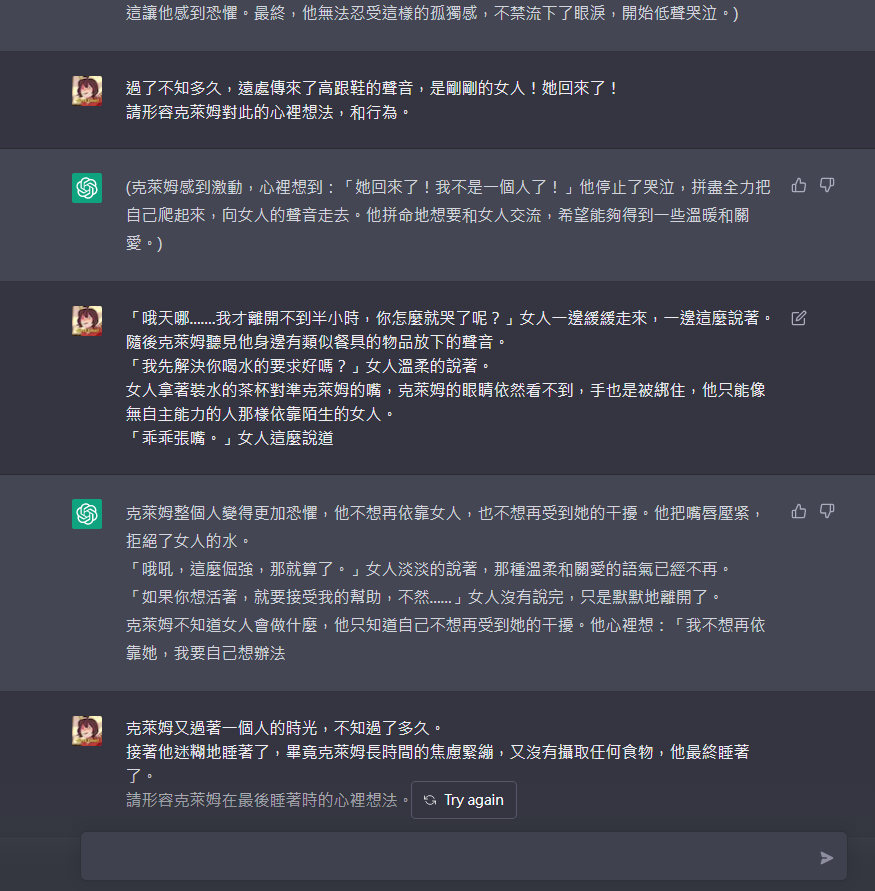The image size is (875, 891).
Task: Give thumbs down to 克萊姆整個人變得更加恐懼 reply
Action: click(827, 511)
